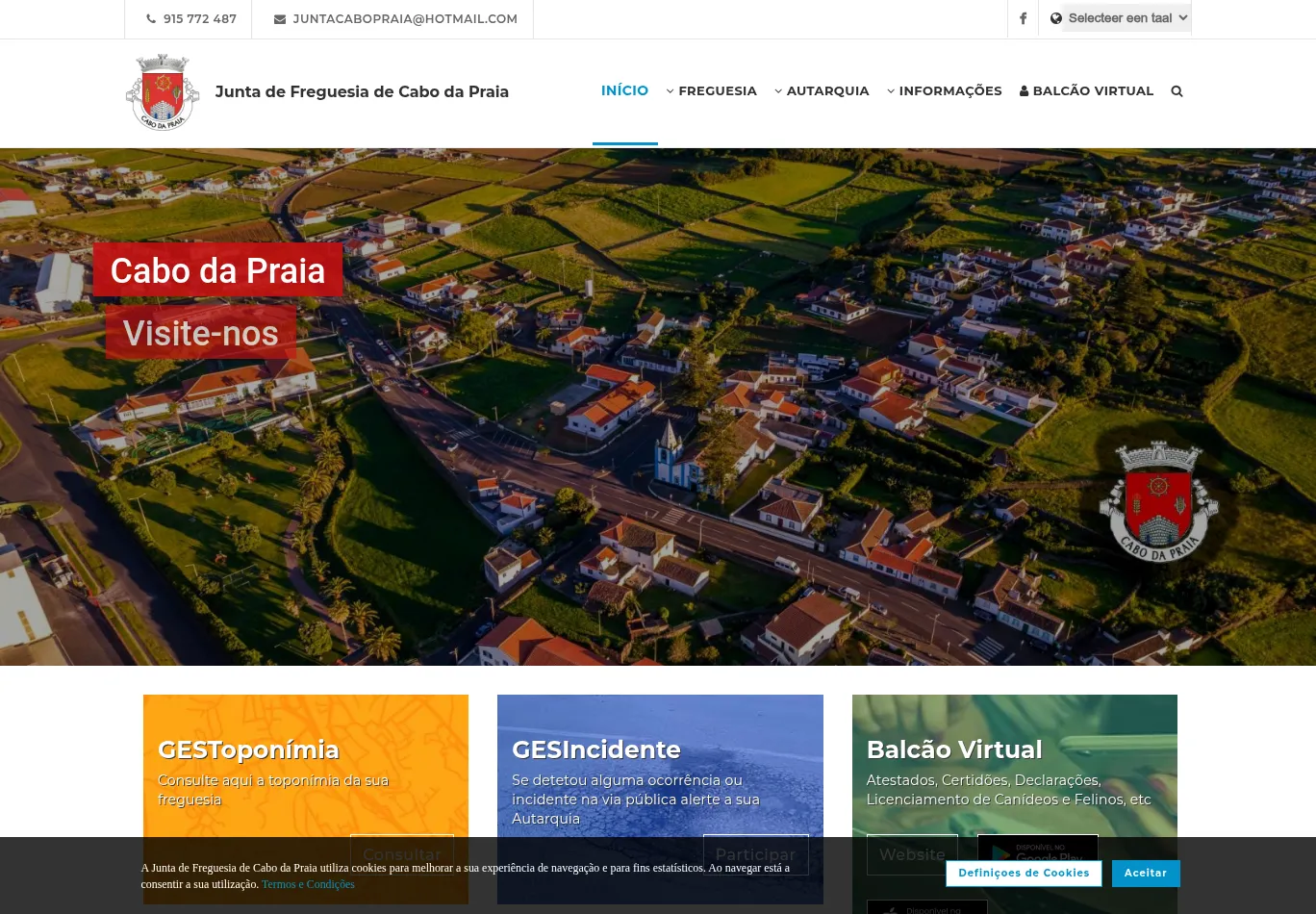Screen dimensions: 1316x914
Task: Select the GESIncidente card
Action: tap(660, 770)
